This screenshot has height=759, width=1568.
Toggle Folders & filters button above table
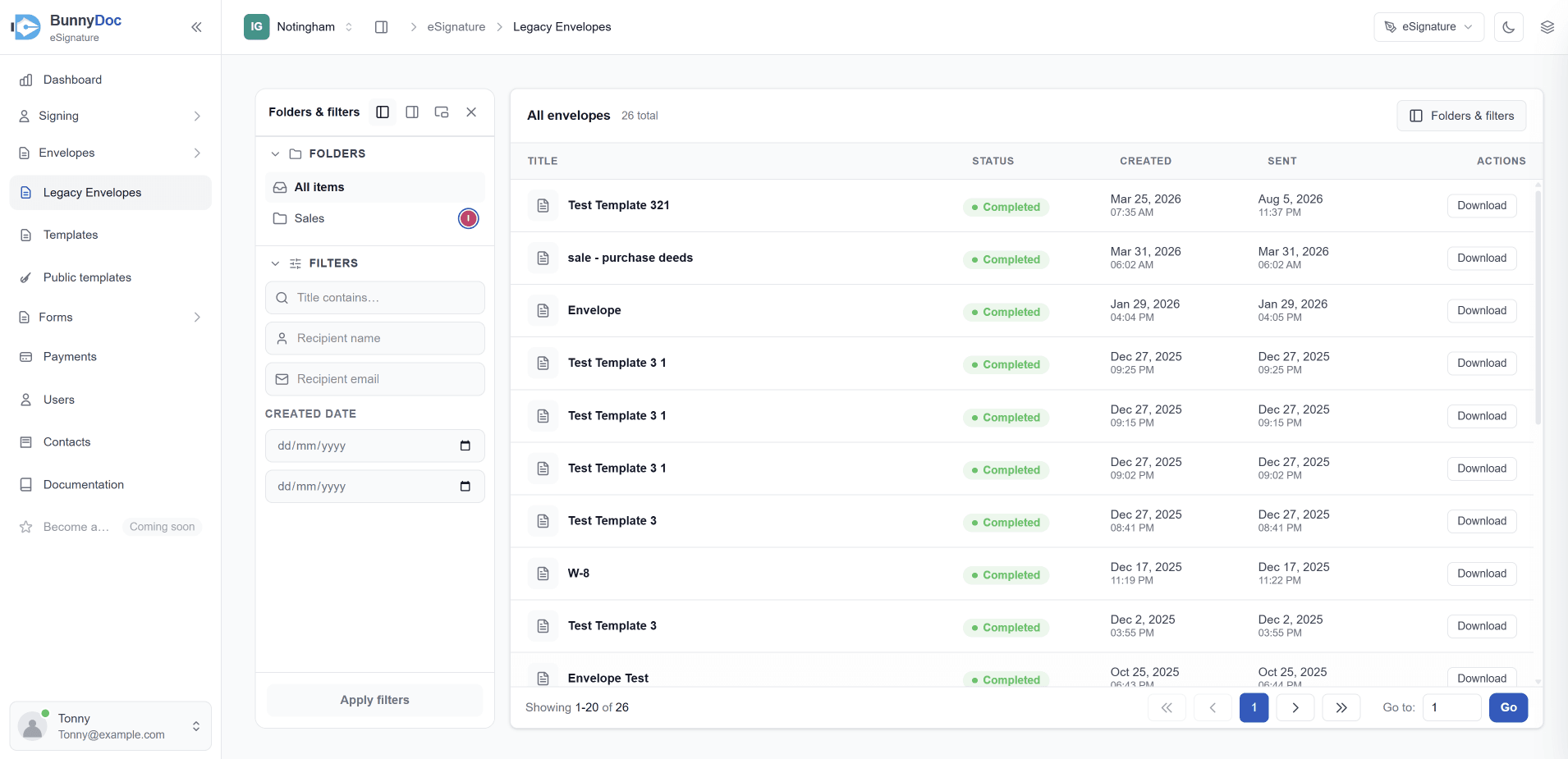[1461, 116]
